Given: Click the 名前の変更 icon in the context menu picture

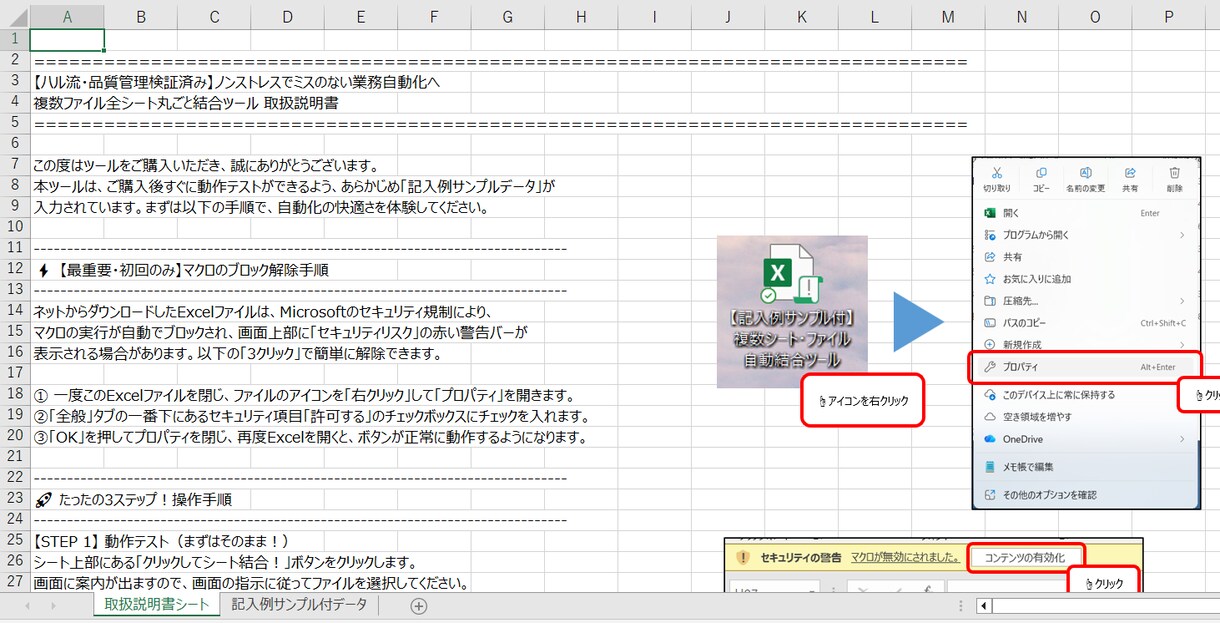Looking at the screenshot, I should 1085,172.
